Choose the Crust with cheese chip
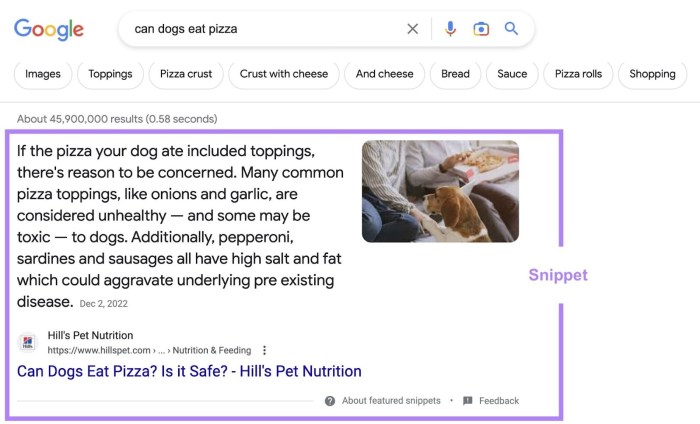Image resolution: width=700 pixels, height=424 pixels. [x=284, y=74]
